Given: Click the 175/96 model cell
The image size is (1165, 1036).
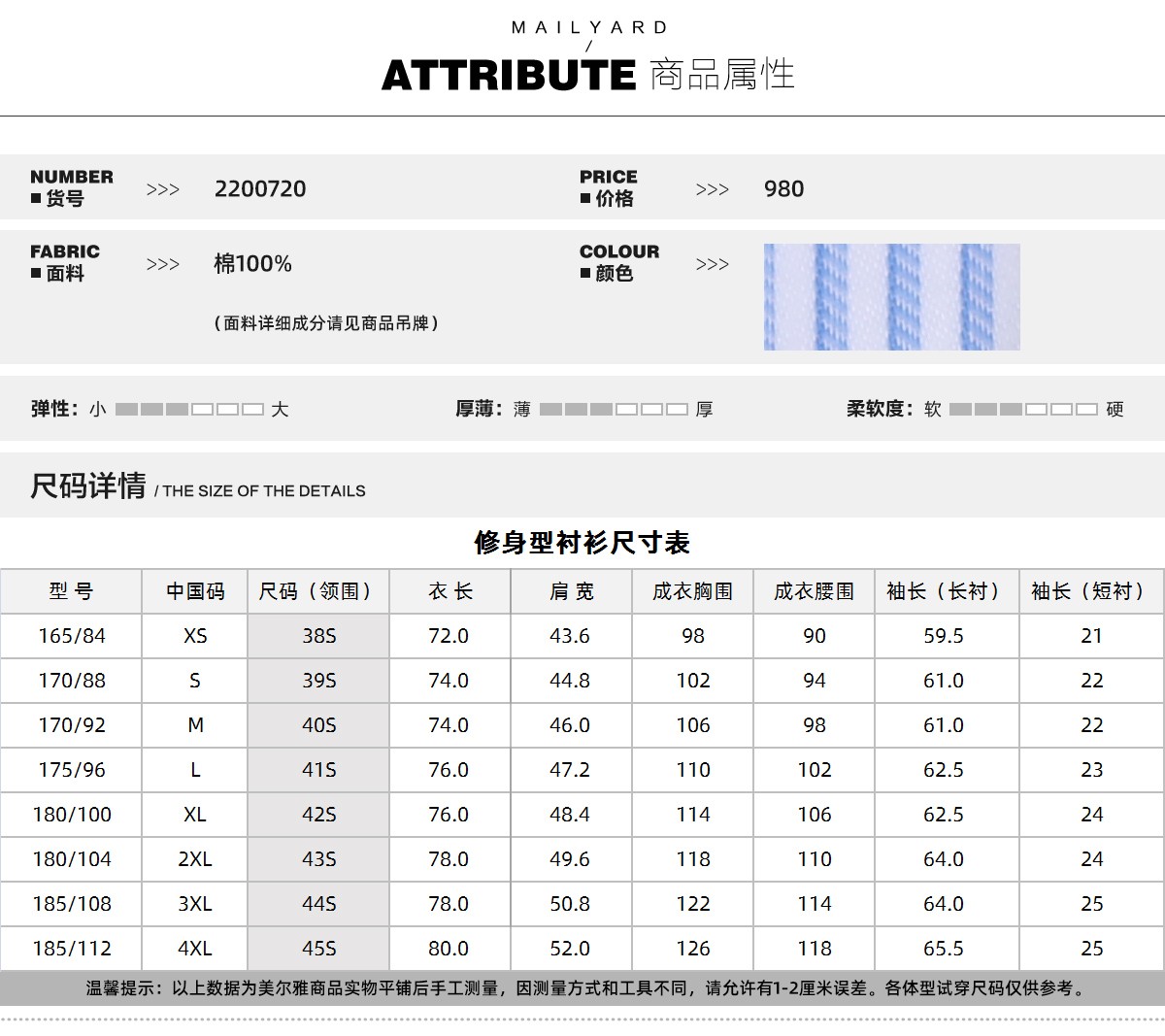Looking at the screenshot, I should (72, 770).
